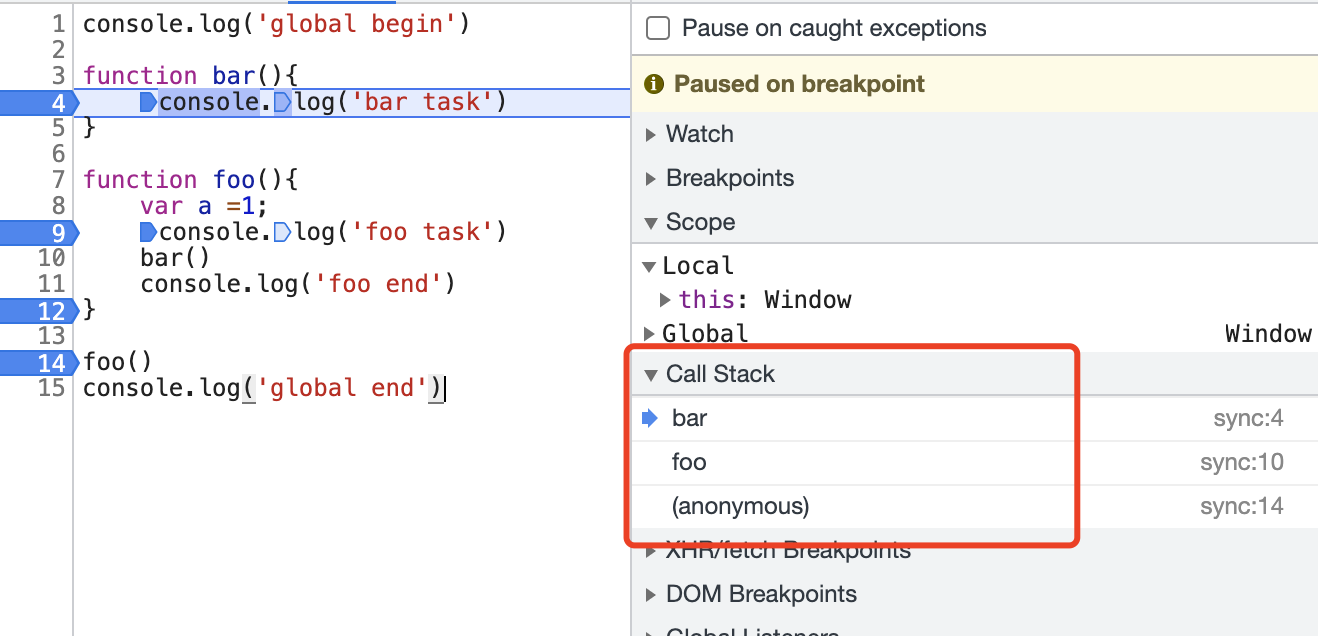The width and height of the screenshot is (1318, 636).
Task: Add a breakpoint on line number 1
Action: [x=56, y=24]
